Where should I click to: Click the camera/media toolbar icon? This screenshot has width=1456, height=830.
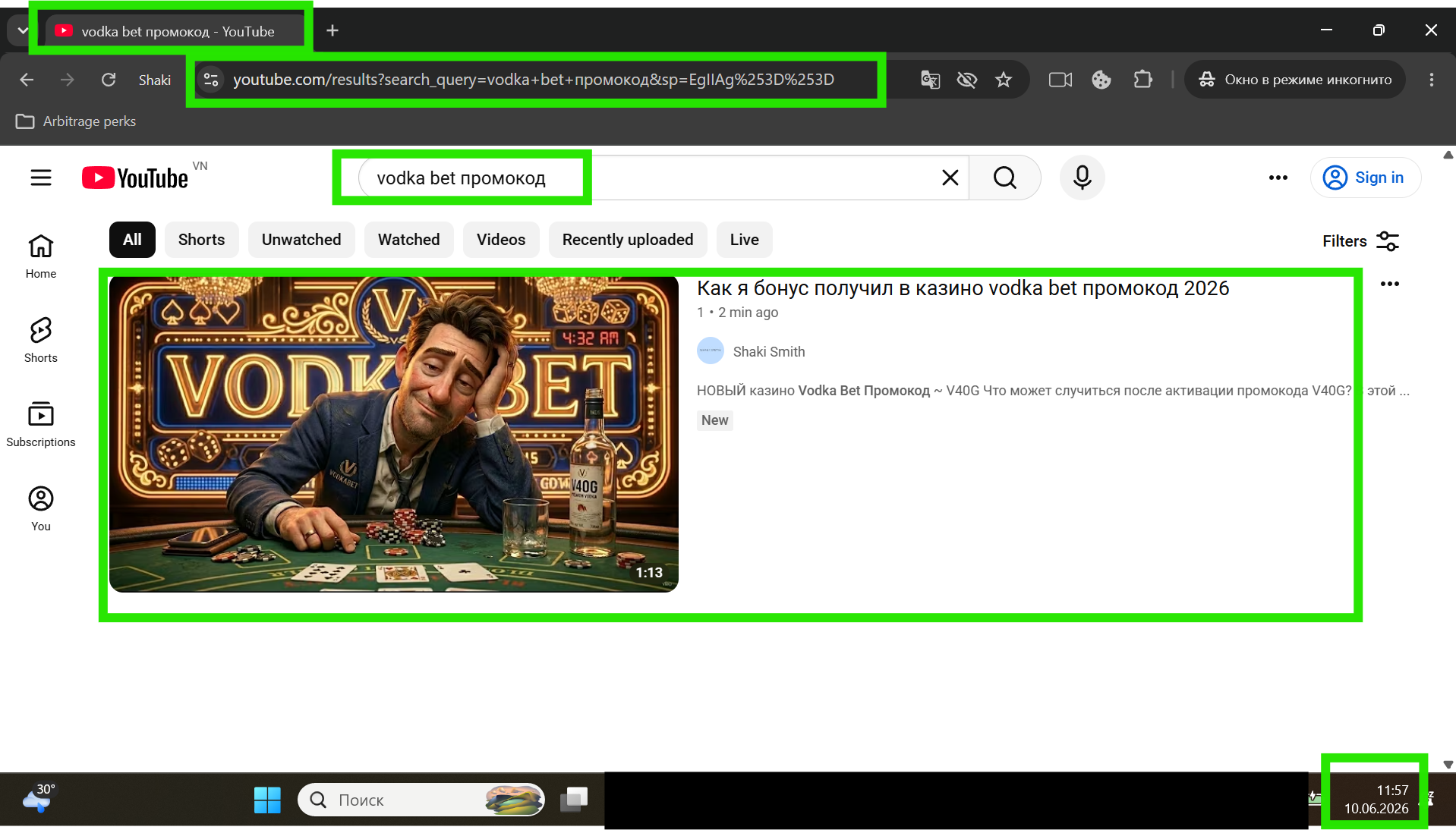click(x=1060, y=80)
